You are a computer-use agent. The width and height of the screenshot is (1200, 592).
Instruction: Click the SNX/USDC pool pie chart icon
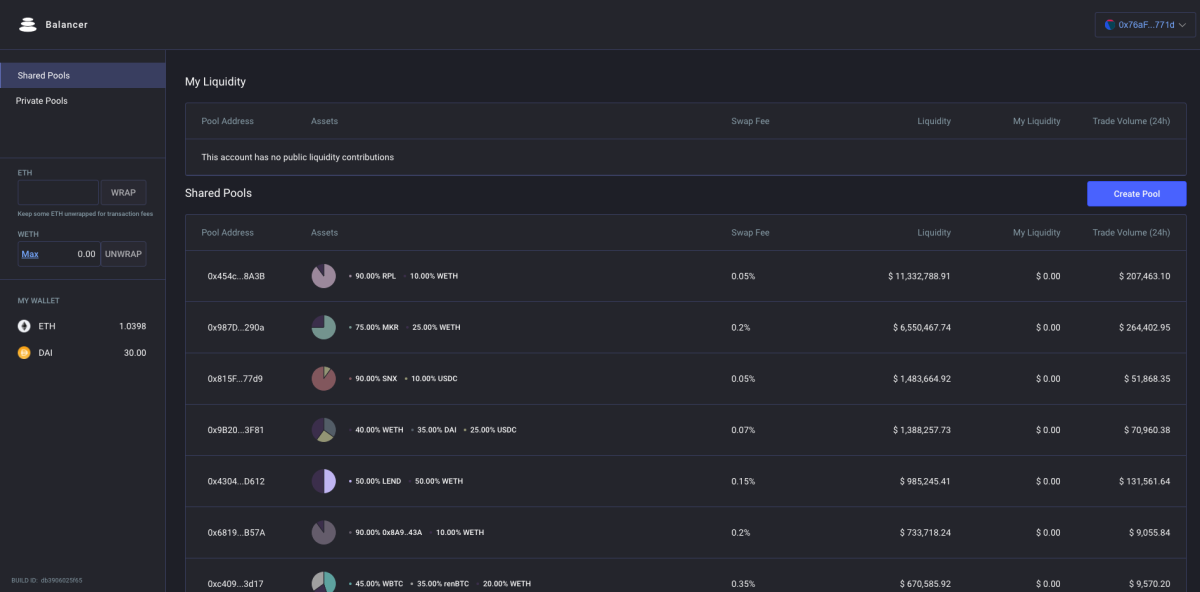(x=323, y=379)
